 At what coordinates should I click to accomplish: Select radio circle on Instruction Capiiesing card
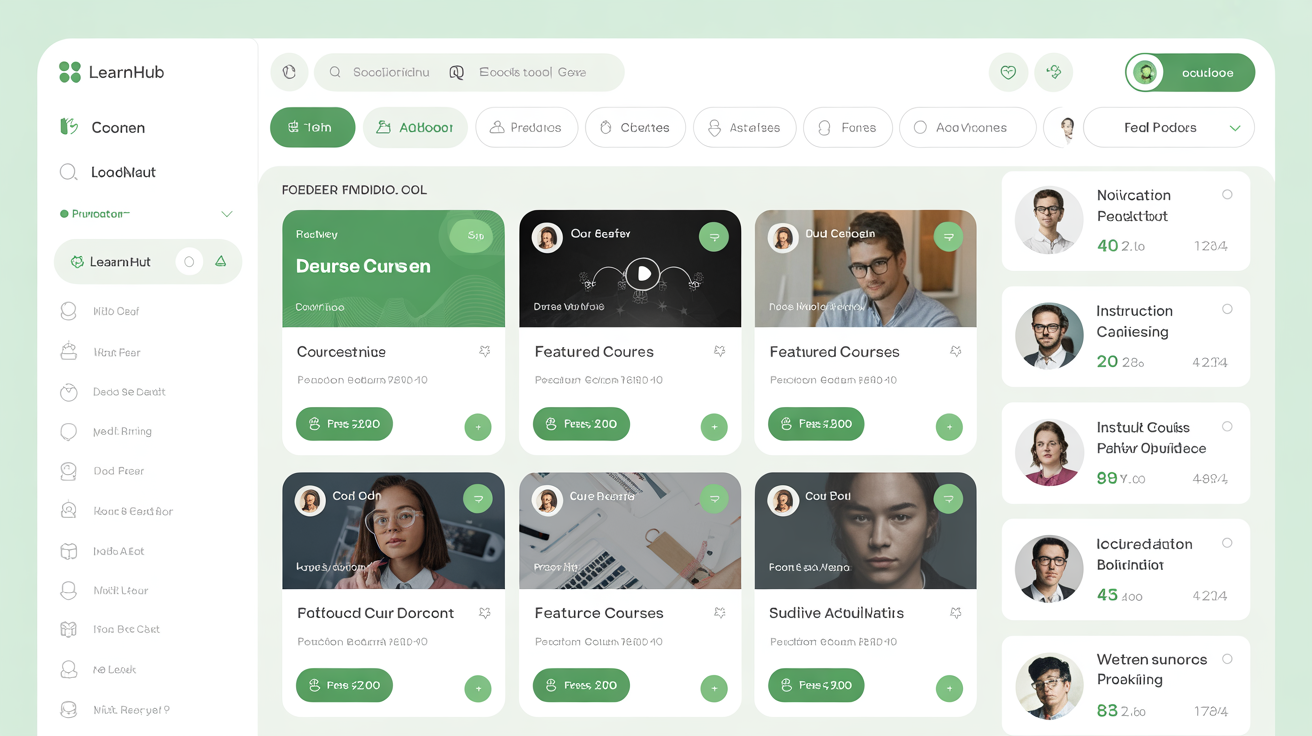(x=1227, y=310)
